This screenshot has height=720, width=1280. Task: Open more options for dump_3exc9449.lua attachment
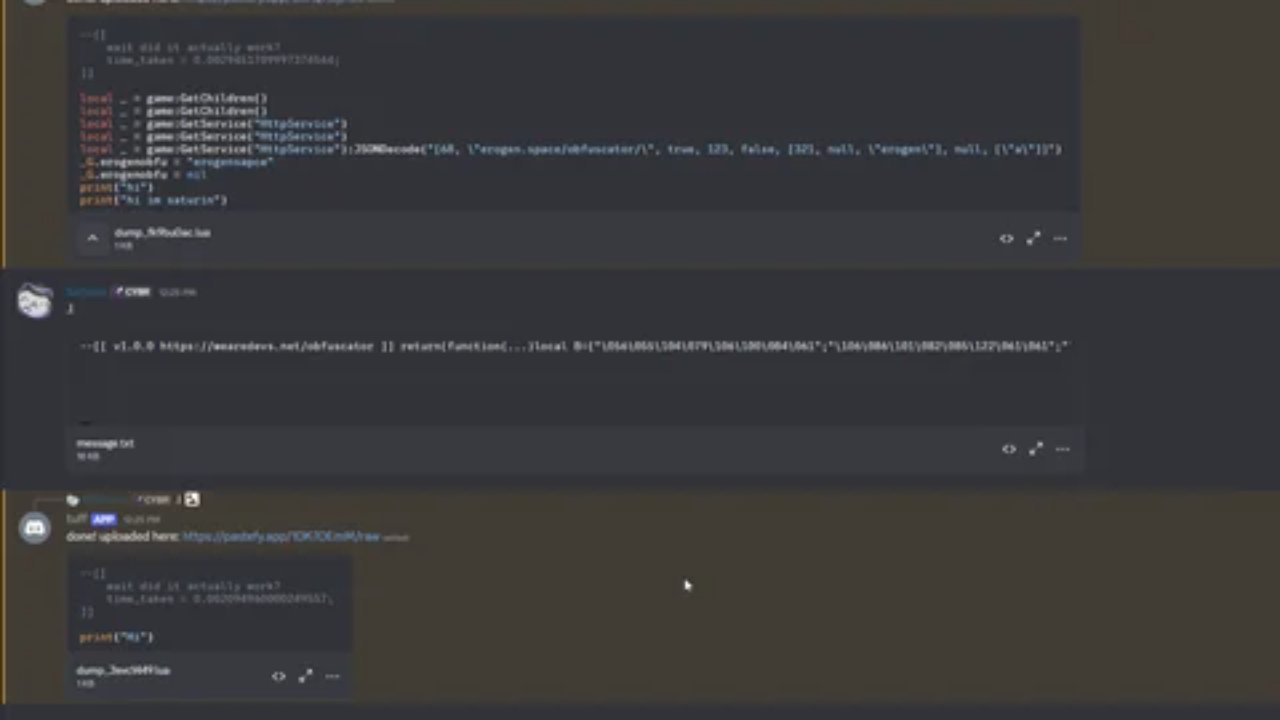tap(331, 675)
